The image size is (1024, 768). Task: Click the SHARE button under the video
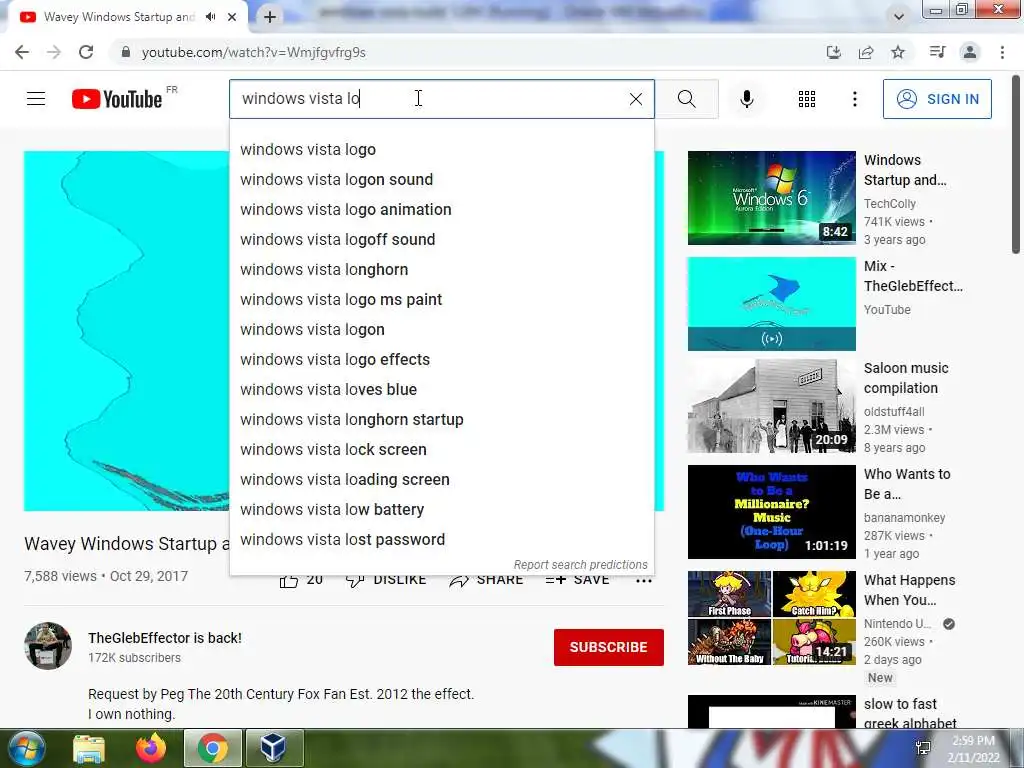(486, 581)
